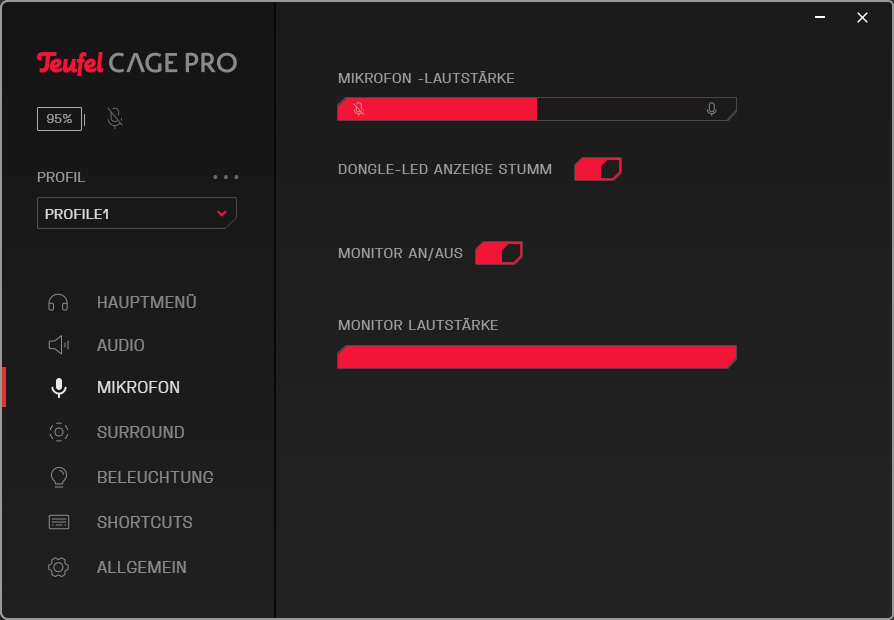Click the speaker icon beside Audio

(x=59, y=345)
